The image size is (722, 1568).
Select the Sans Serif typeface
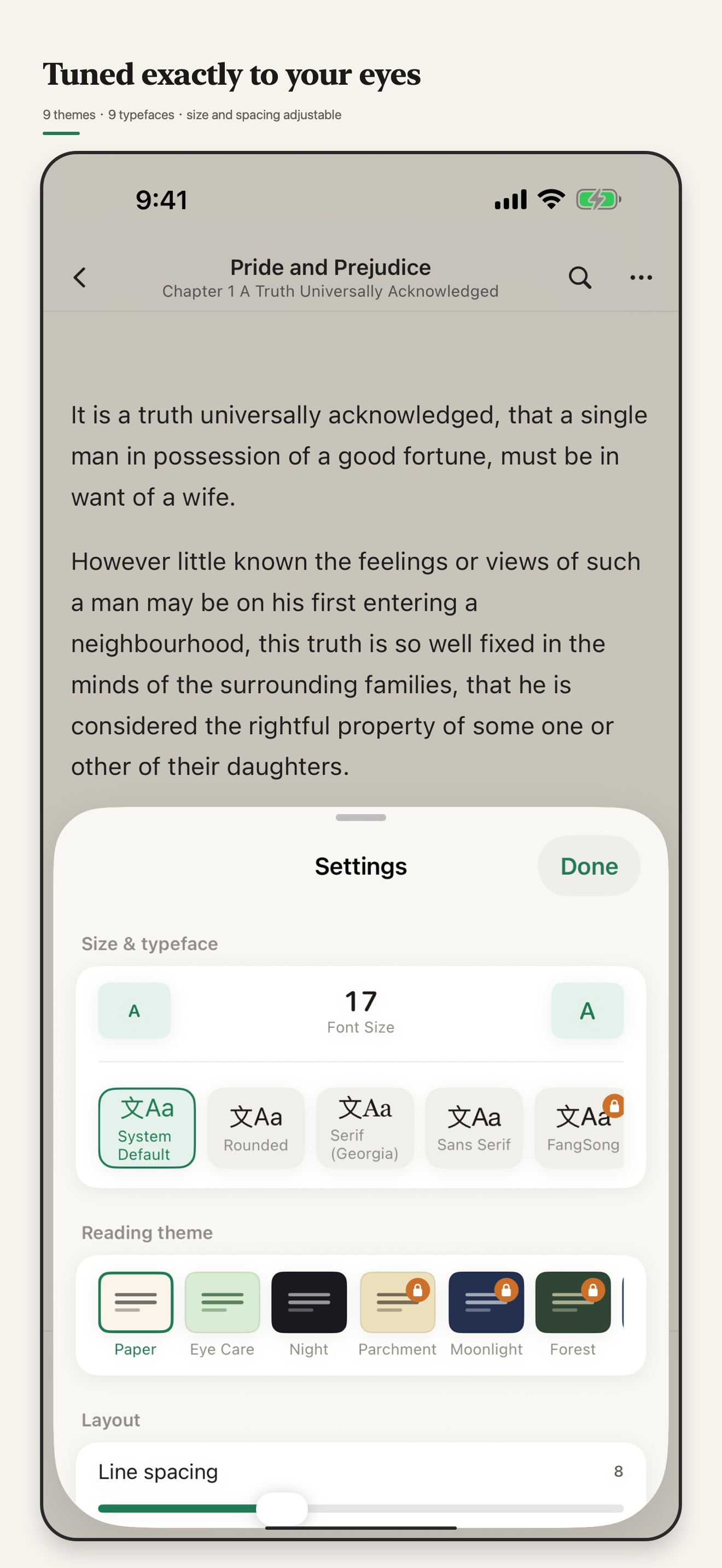[x=474, y=1128]
